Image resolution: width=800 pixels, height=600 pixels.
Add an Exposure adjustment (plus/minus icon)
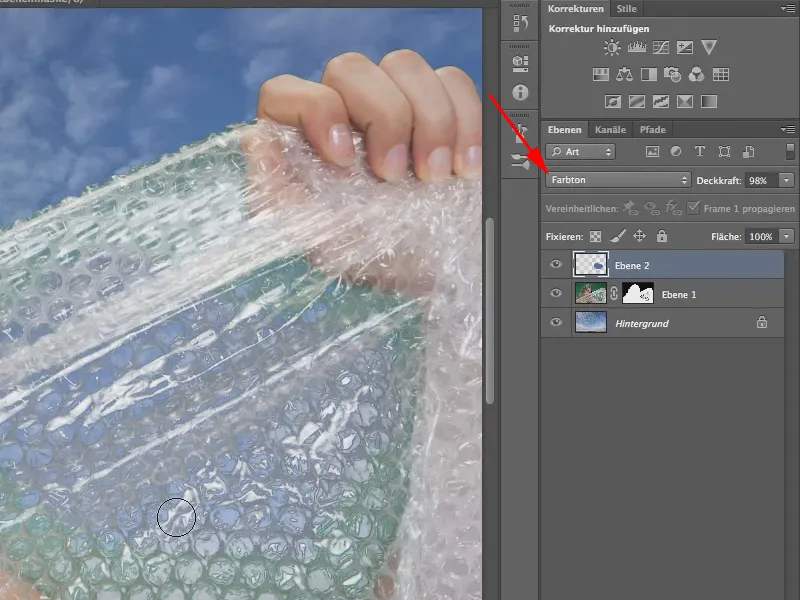point(685,47)
